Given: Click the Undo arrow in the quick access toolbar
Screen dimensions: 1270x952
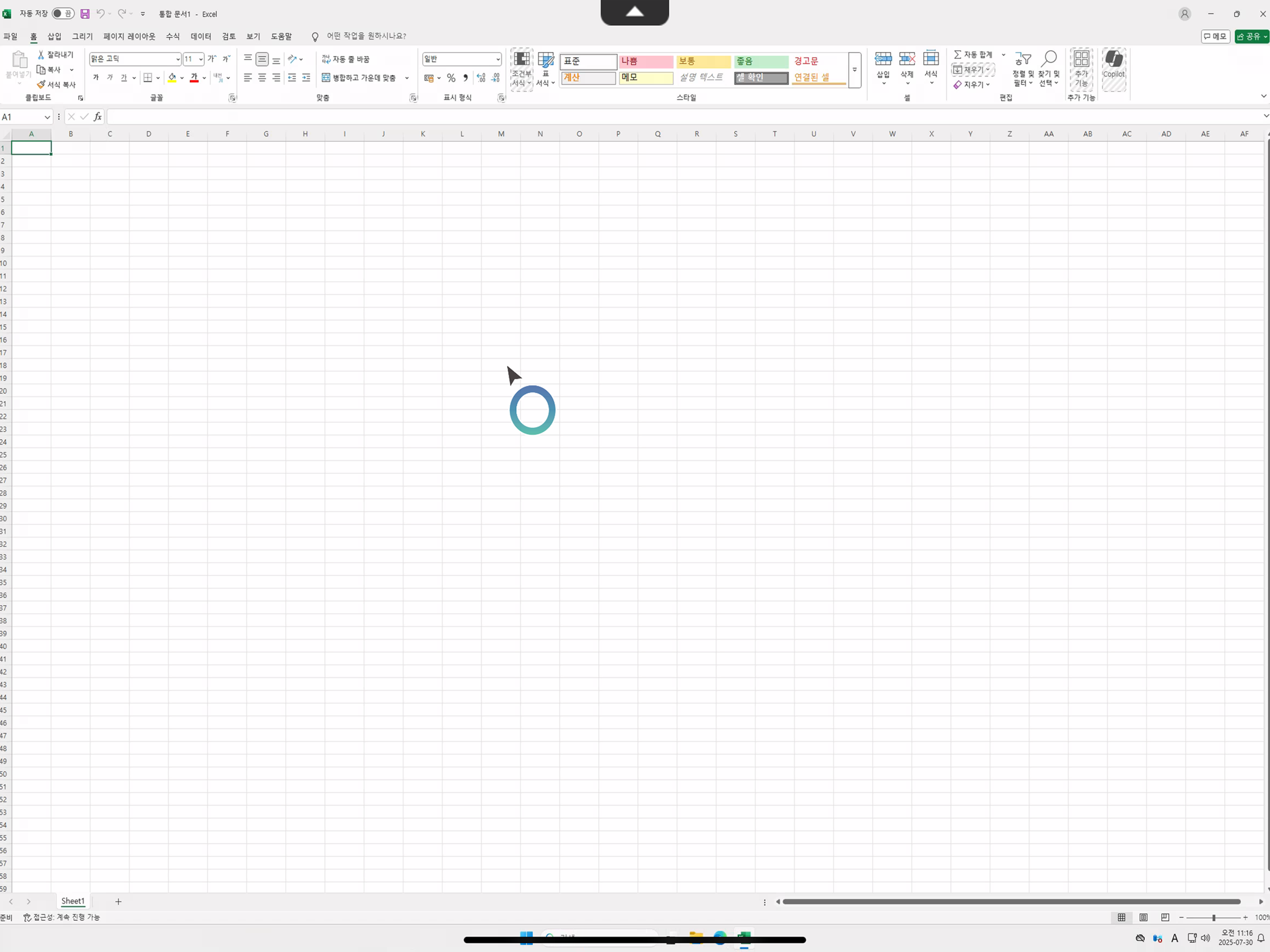Looking at the screenshot, I should pyautogui.click(x=100, y=14).
